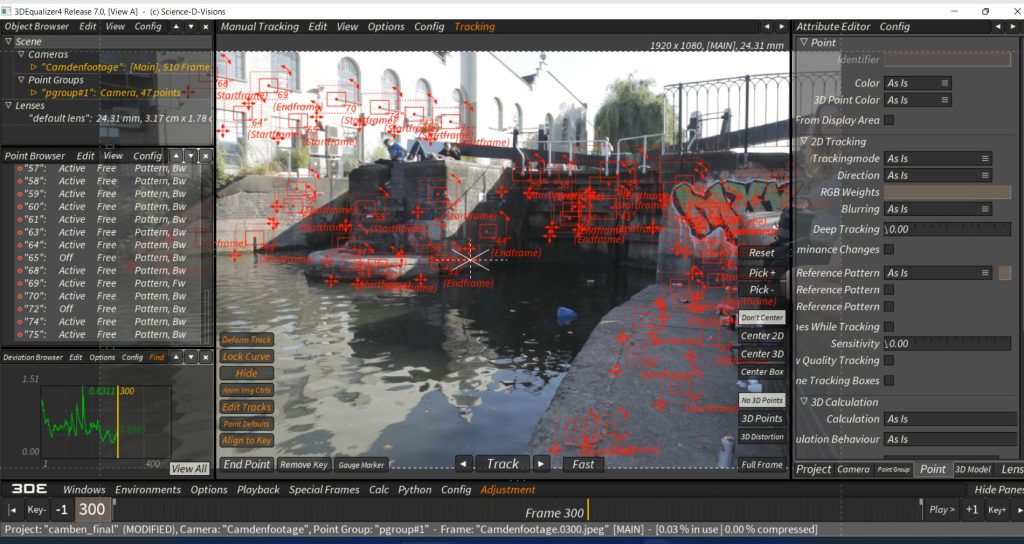Open 3D Point Color dropdown
The image size is (1024, 544).
point(918,100)
